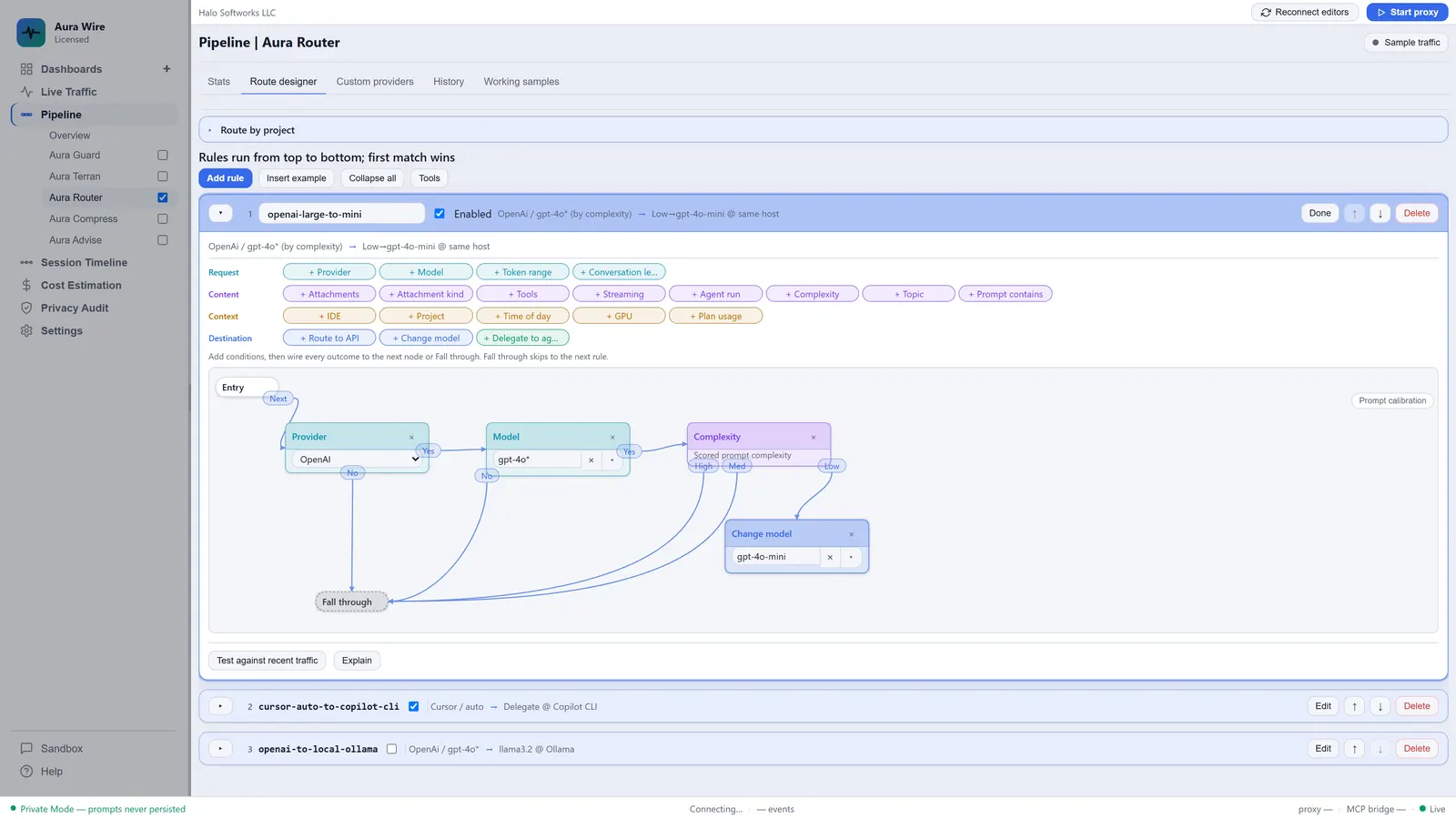Click Test against recent traffic
Viewport: 1456px width, 819px height.
click(x=268, y=661)
